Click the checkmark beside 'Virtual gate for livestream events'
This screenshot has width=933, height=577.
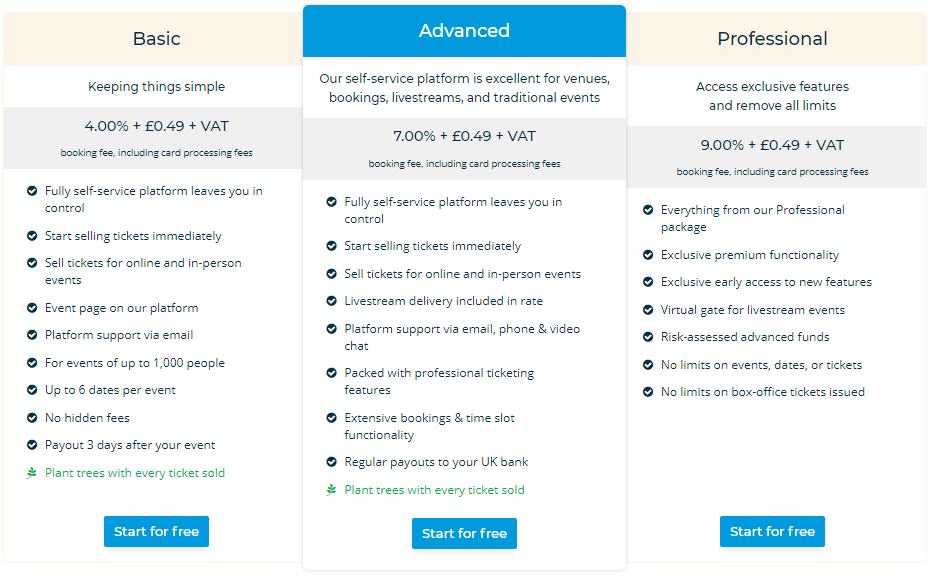point(648,310)
